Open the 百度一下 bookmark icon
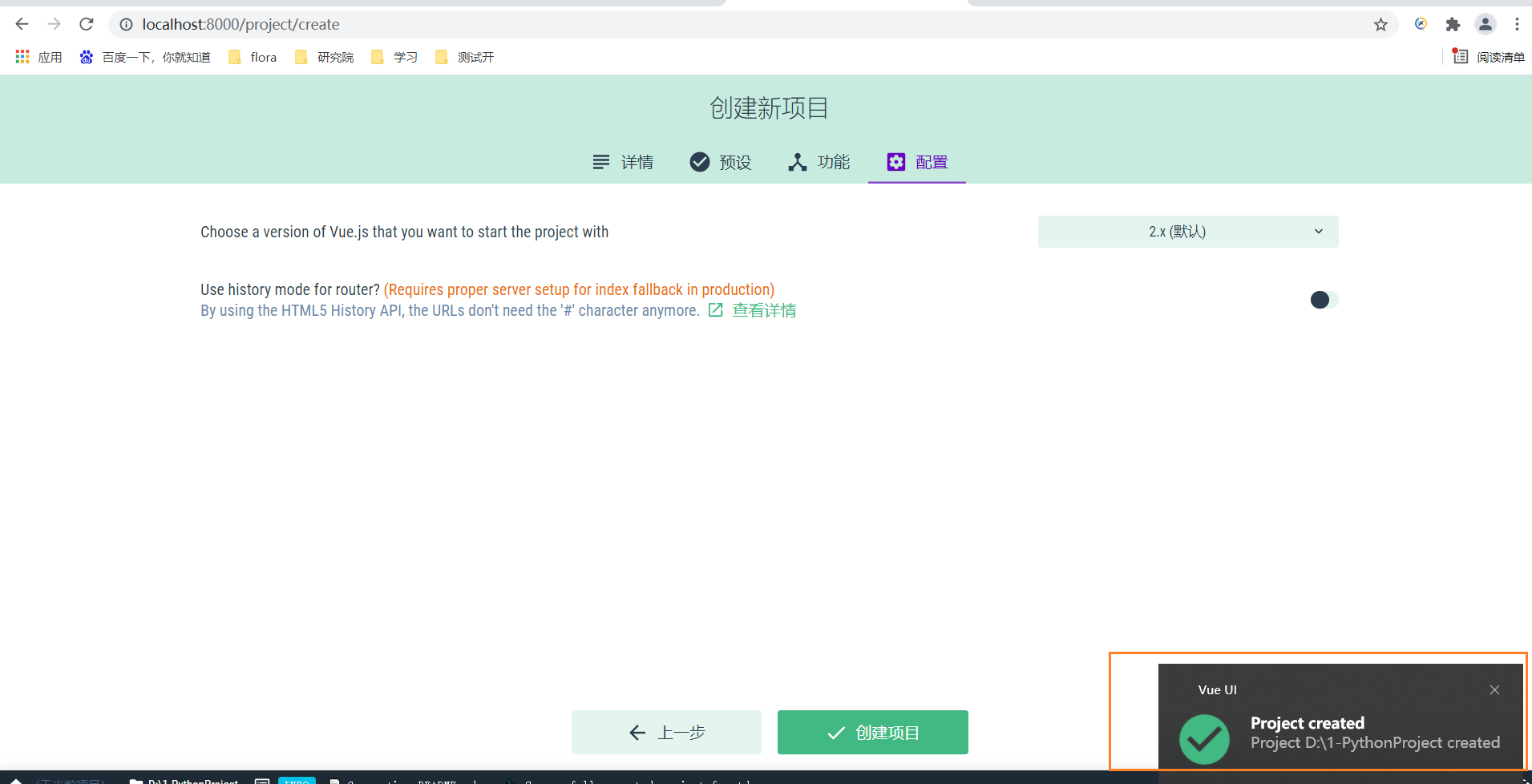This screenshot has height=784, width=1532. (86, 56)
